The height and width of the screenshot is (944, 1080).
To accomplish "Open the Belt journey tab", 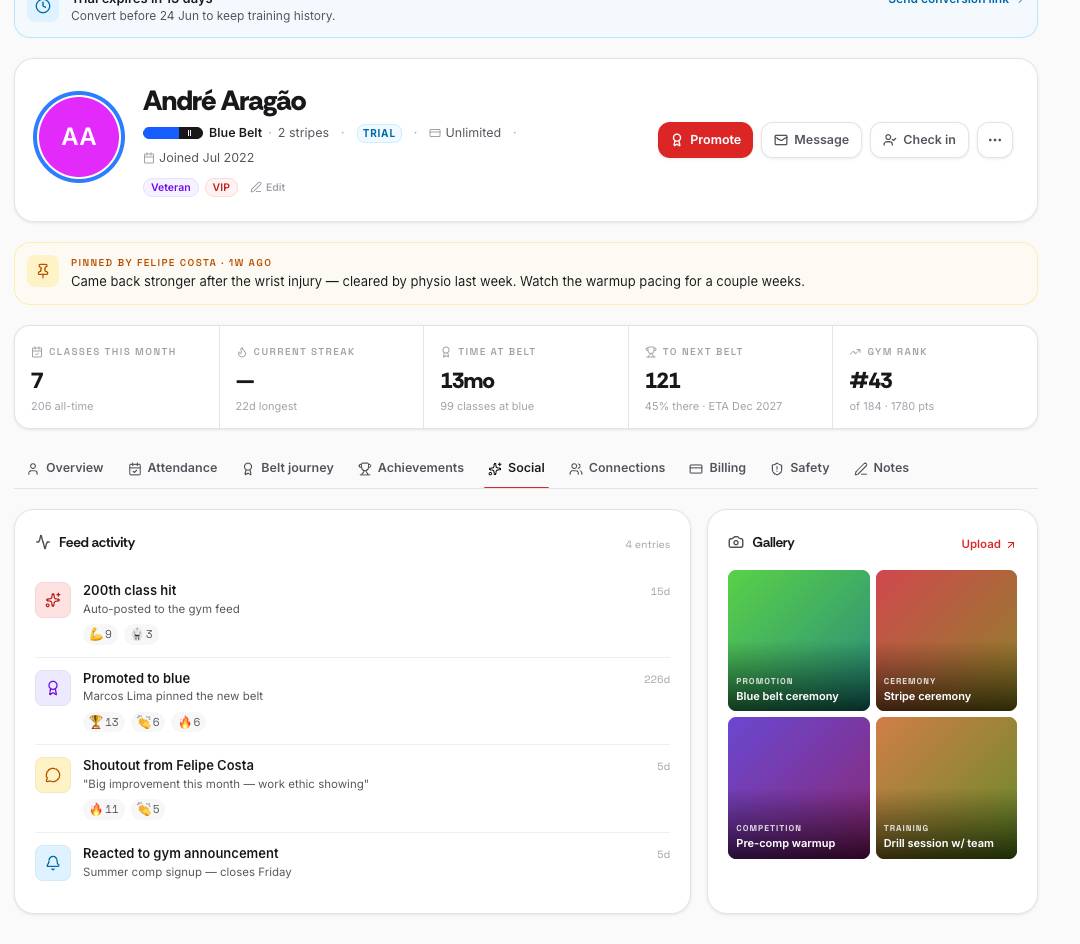I will coord(288,468).
